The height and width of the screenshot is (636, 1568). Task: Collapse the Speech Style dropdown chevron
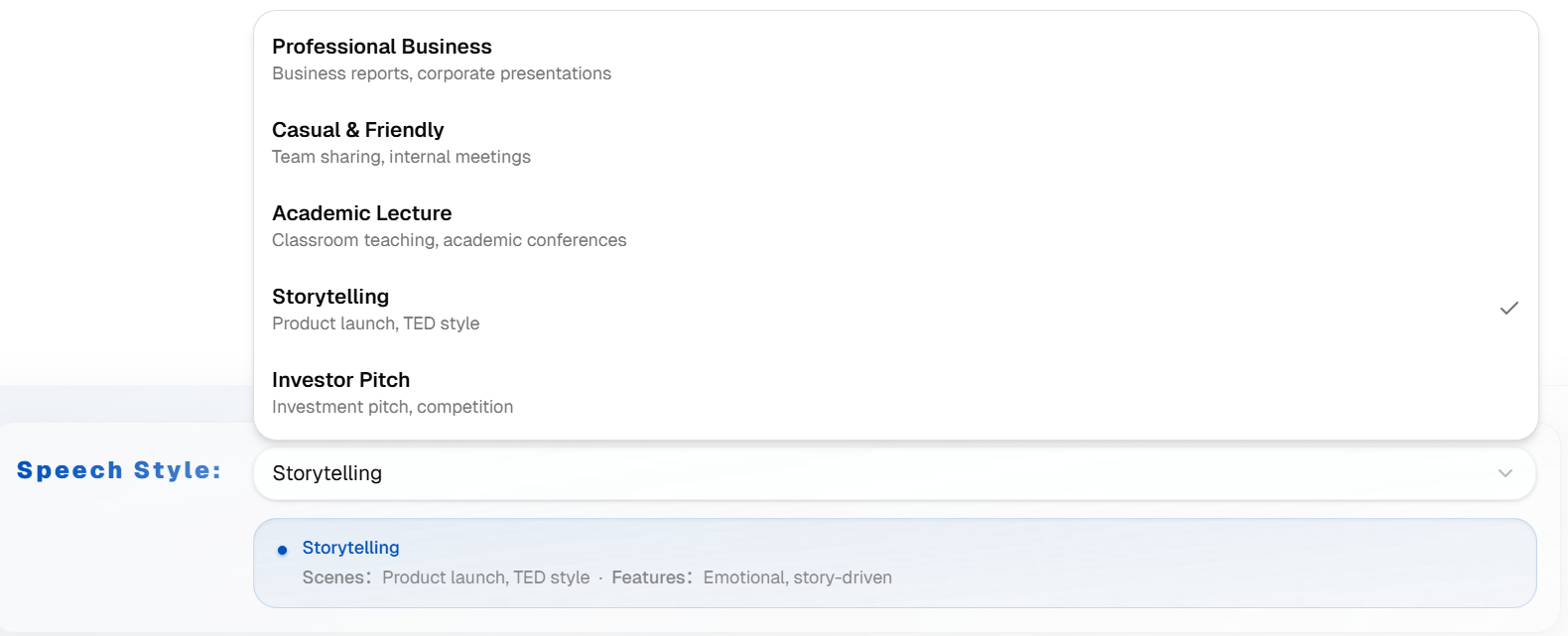(1504, 473)
